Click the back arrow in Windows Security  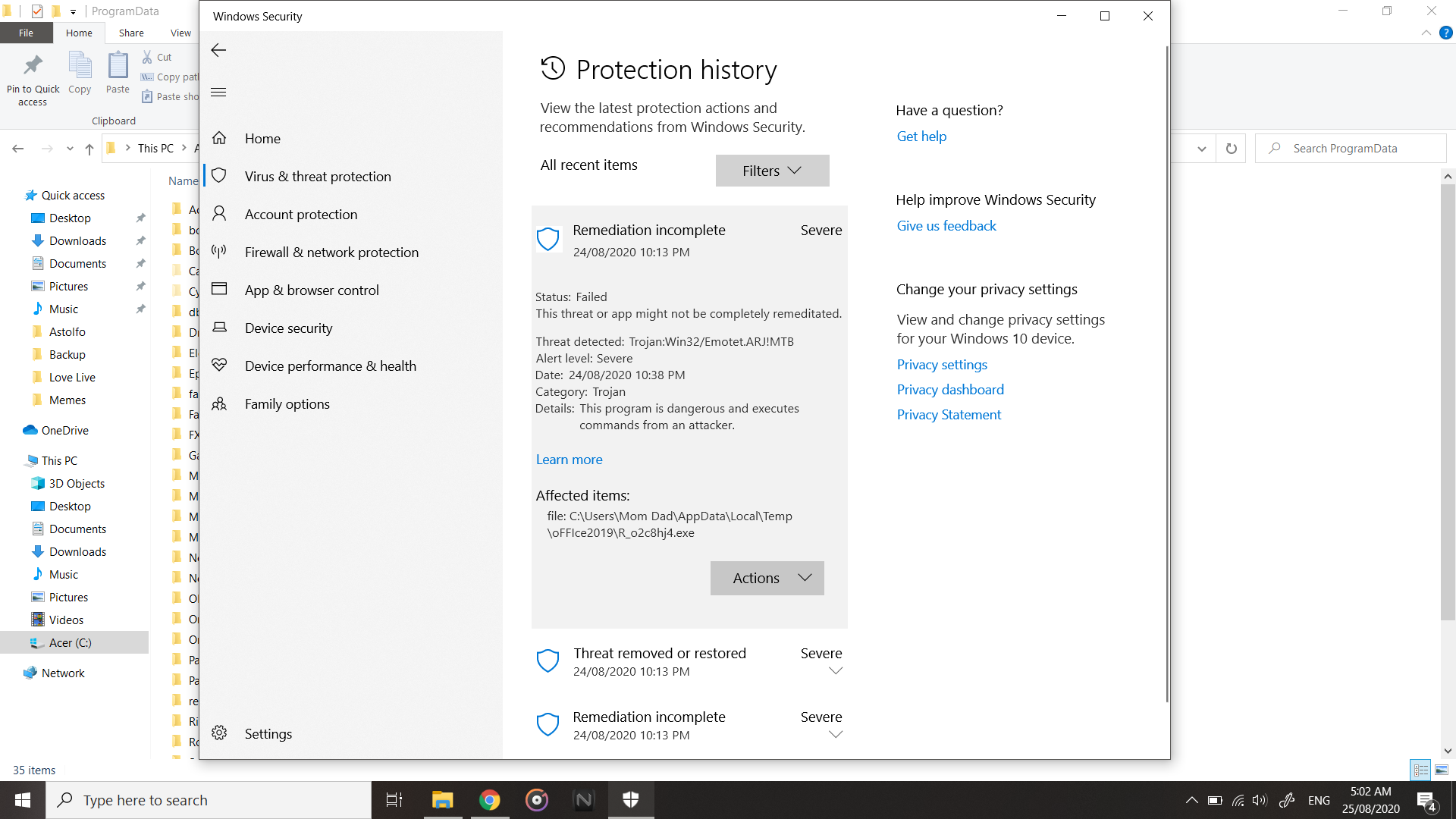coord(218,50)
